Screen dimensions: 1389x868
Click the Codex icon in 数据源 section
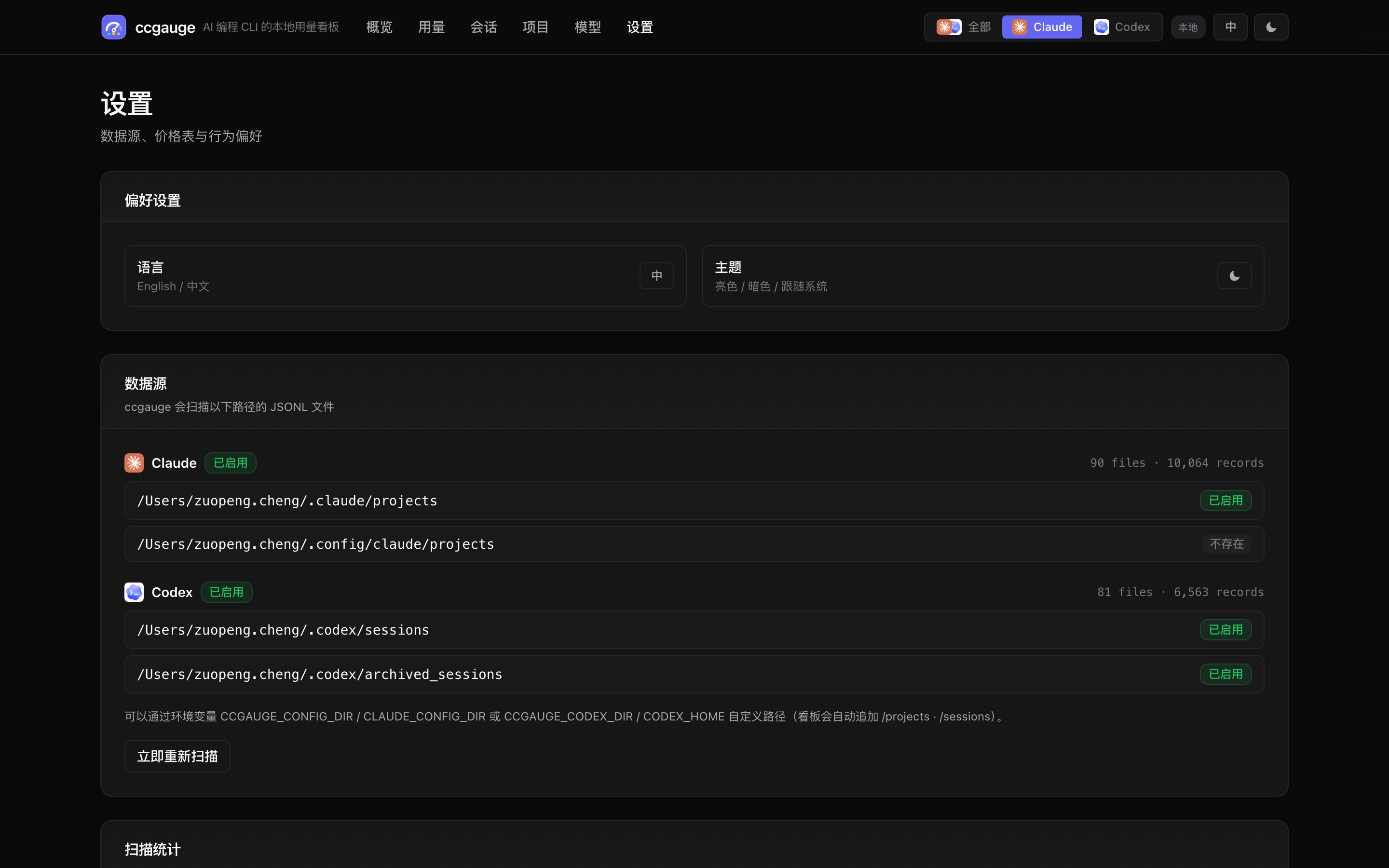[134, 592]
